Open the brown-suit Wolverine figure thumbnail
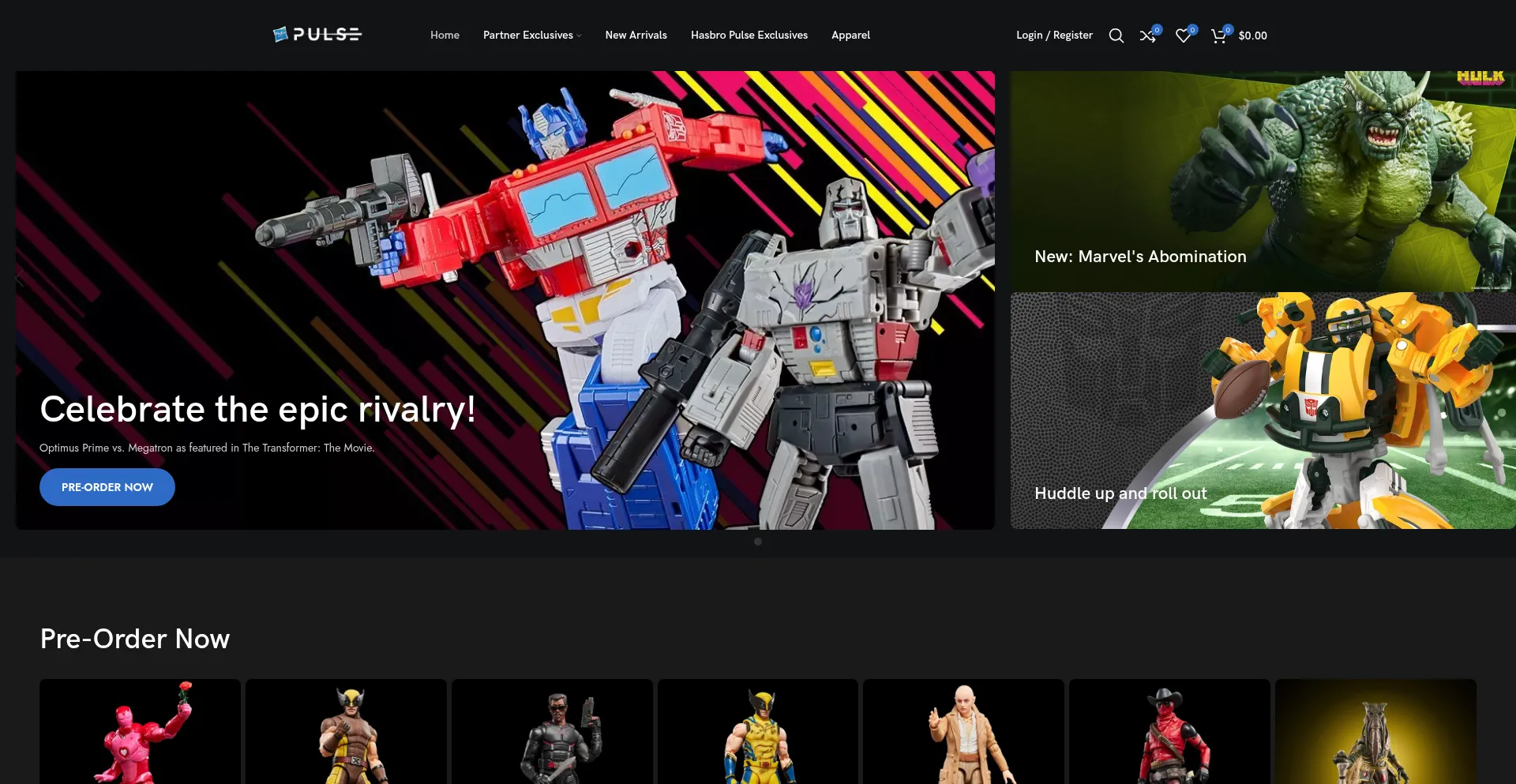Image resolution: width=1516 pixels, height=784 pixels. click(346, 732)
